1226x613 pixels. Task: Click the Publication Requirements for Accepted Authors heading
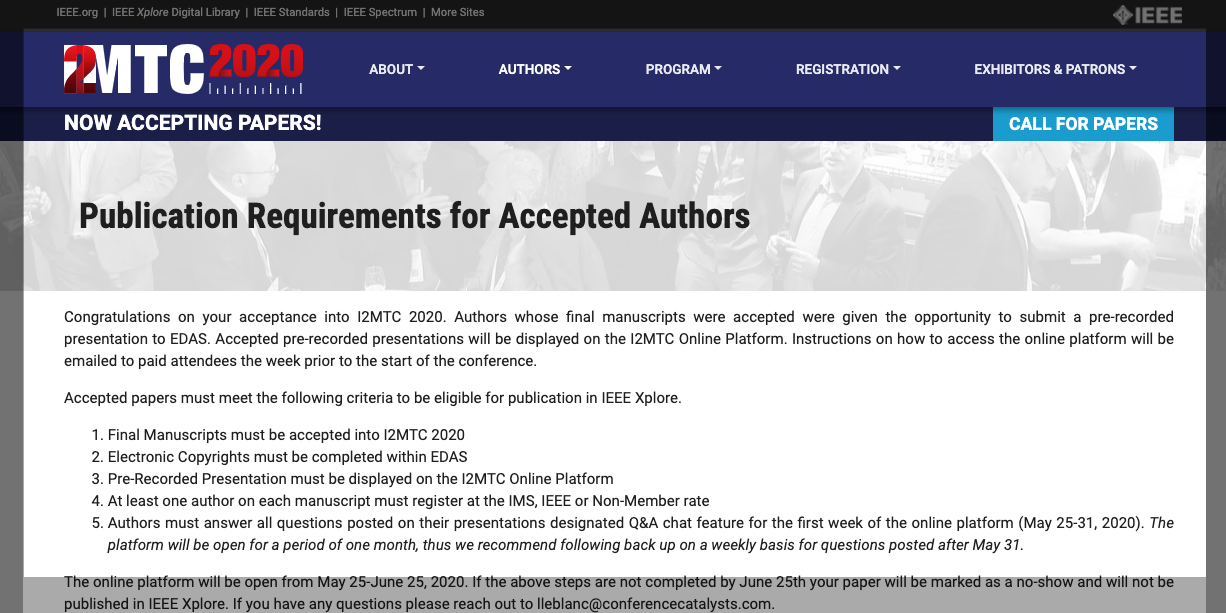click(x=414, y=215)
